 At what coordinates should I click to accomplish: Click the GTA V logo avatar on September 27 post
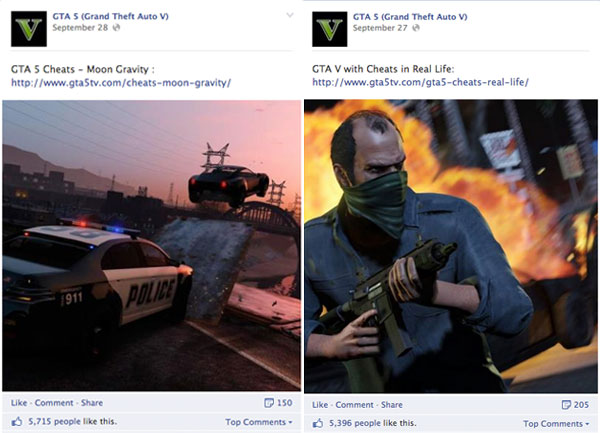(x=329, y=29)
